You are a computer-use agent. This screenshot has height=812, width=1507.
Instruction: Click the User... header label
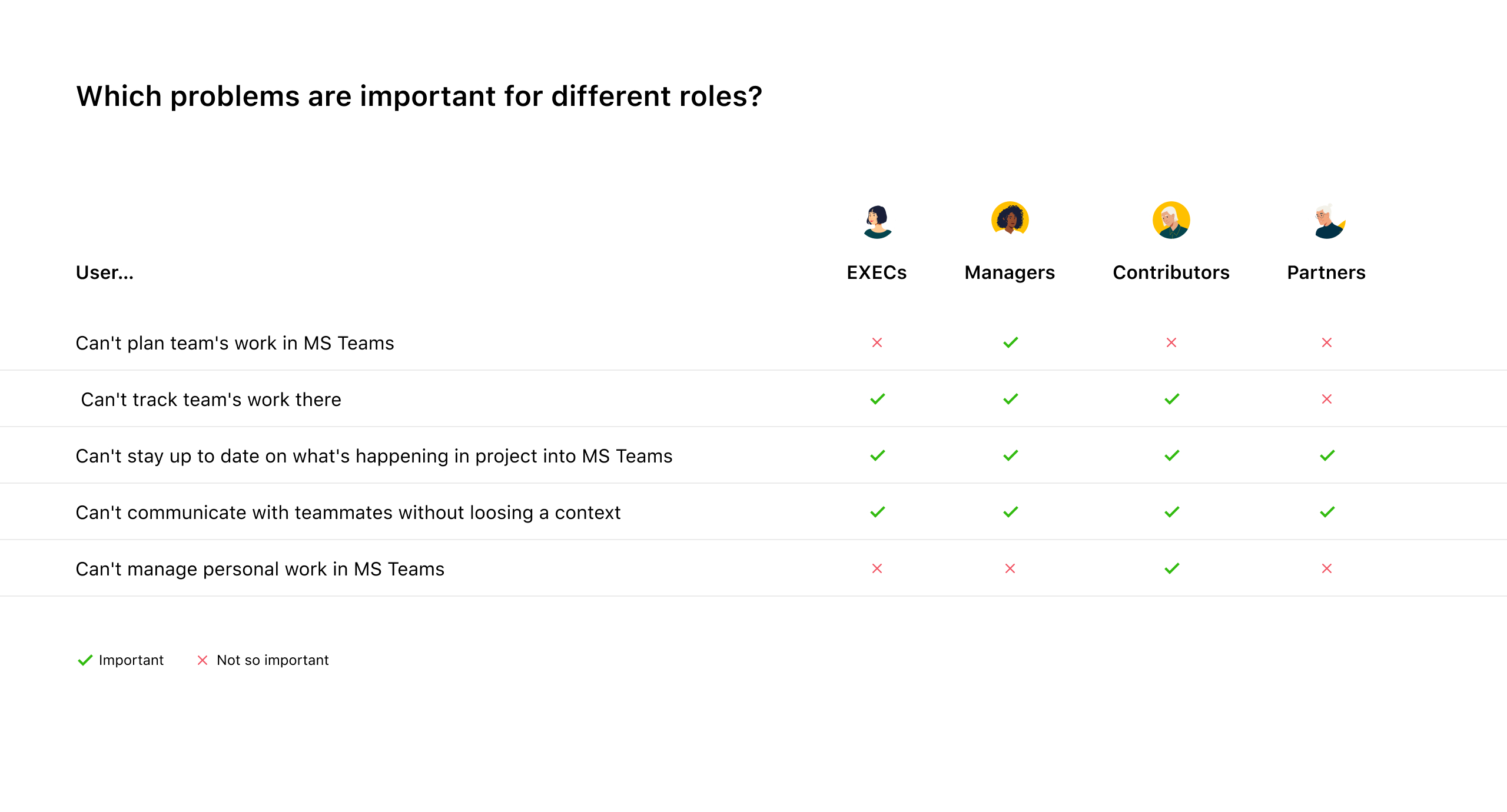pyautogui.click(x=105, y=272)
